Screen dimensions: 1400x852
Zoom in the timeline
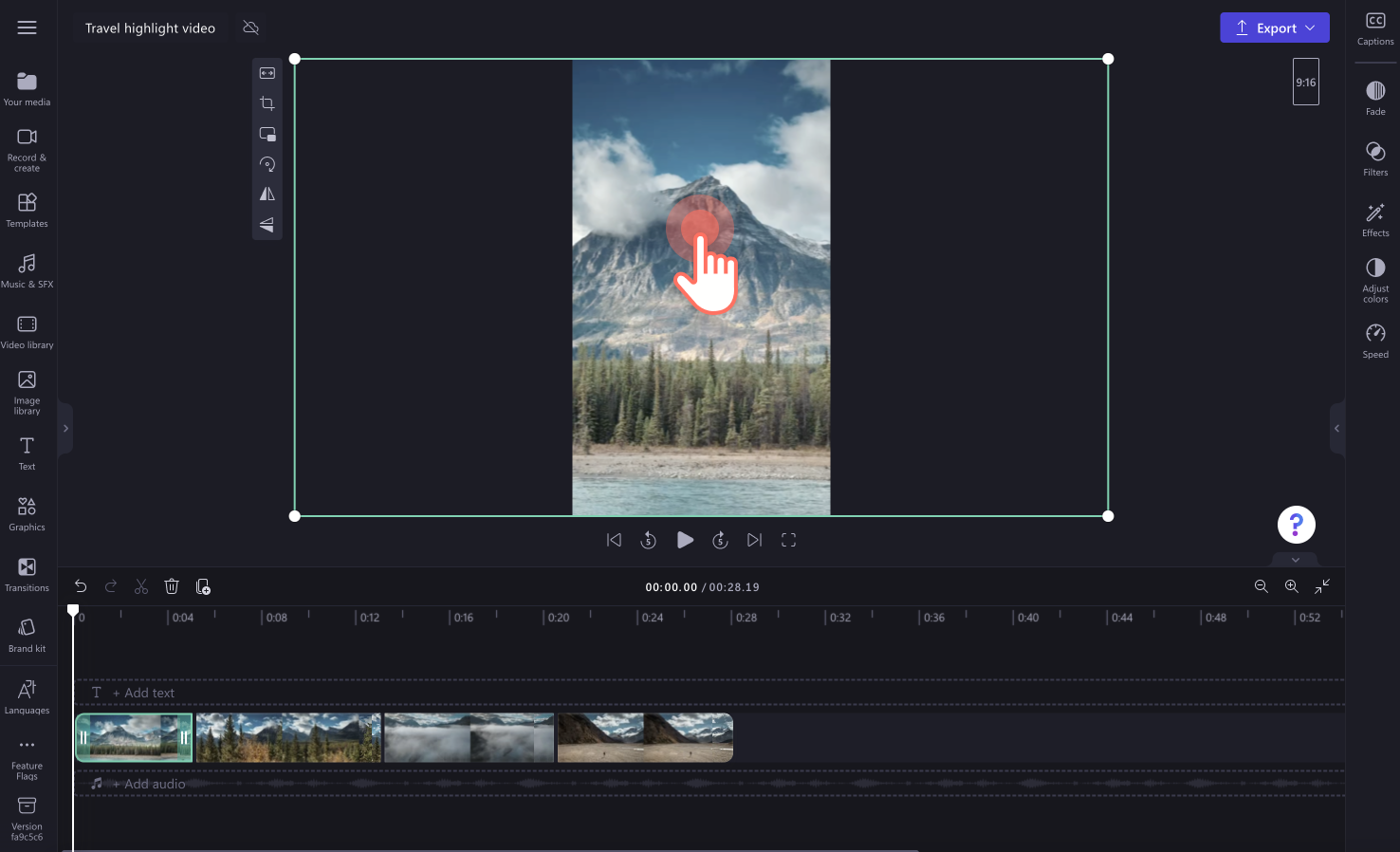1292,586
